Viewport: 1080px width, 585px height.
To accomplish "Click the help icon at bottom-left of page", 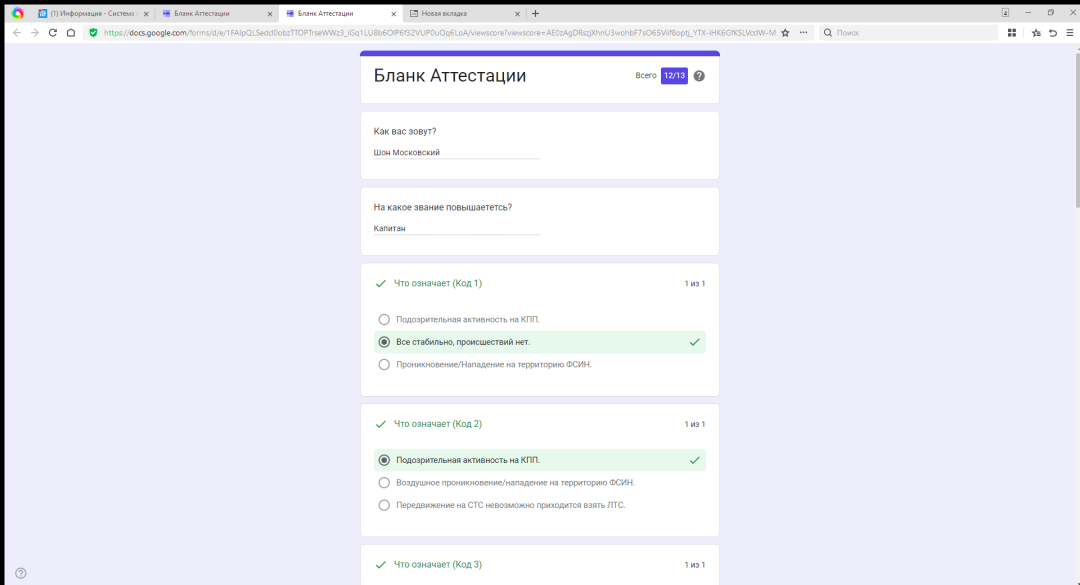I will [21, 573].
